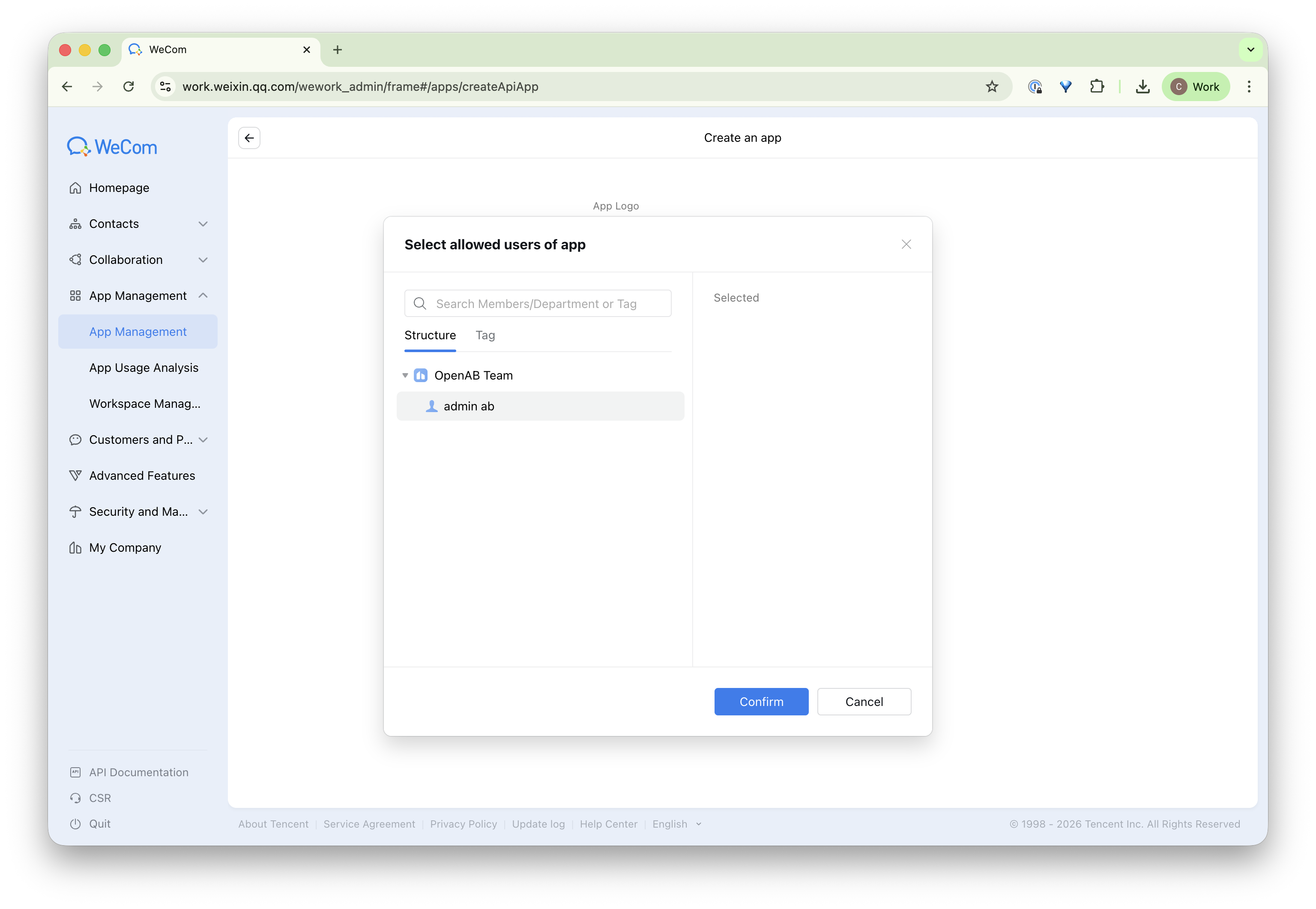Click the Quit power icon
Image resolution: width=1316 pixels, height=909 pixels.
click(75, 824)
